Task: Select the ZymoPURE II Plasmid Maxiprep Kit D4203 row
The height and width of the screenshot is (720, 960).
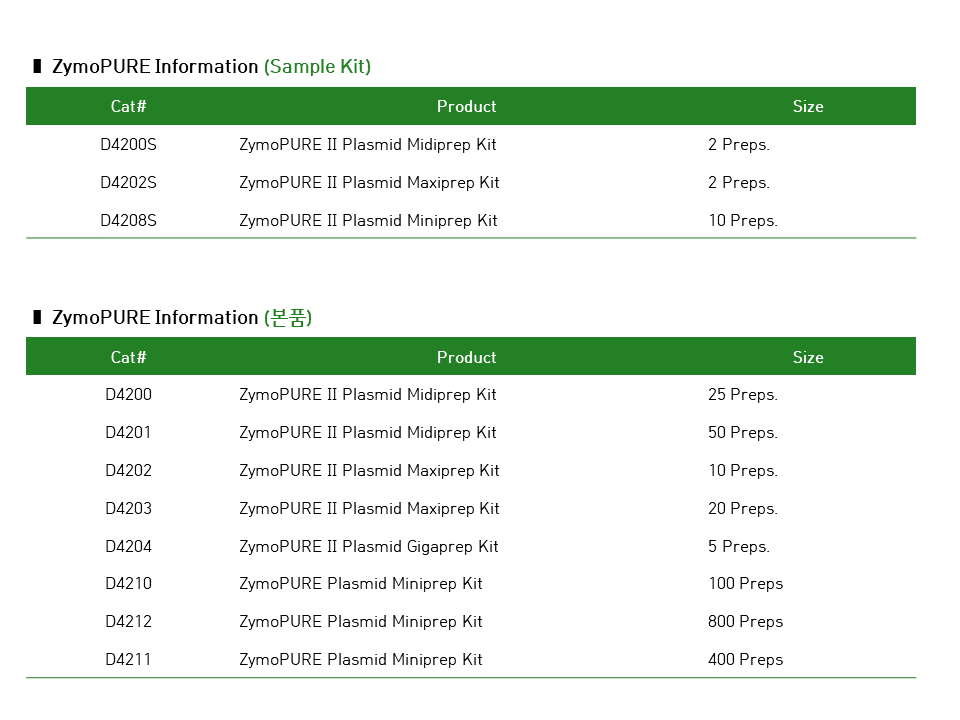Action: point(369,509)
